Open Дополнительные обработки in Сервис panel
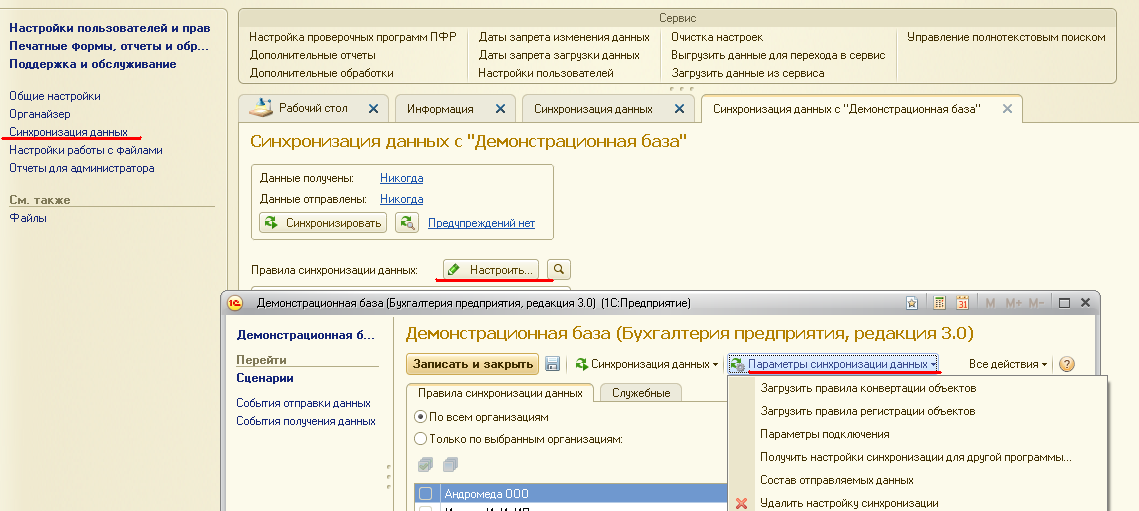 click(322, 73)
